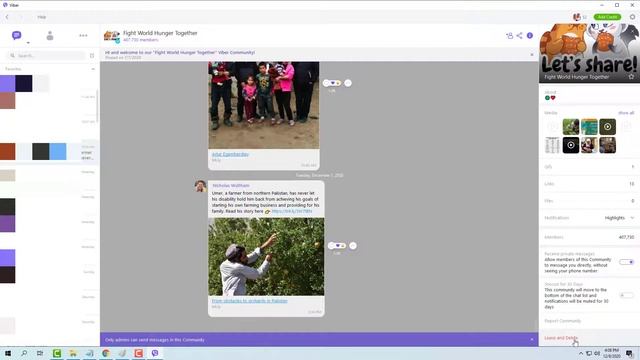Expand the chats filter arrow under chat icon
This screenshot has height=360, width=640.
(x=28, y=43)
